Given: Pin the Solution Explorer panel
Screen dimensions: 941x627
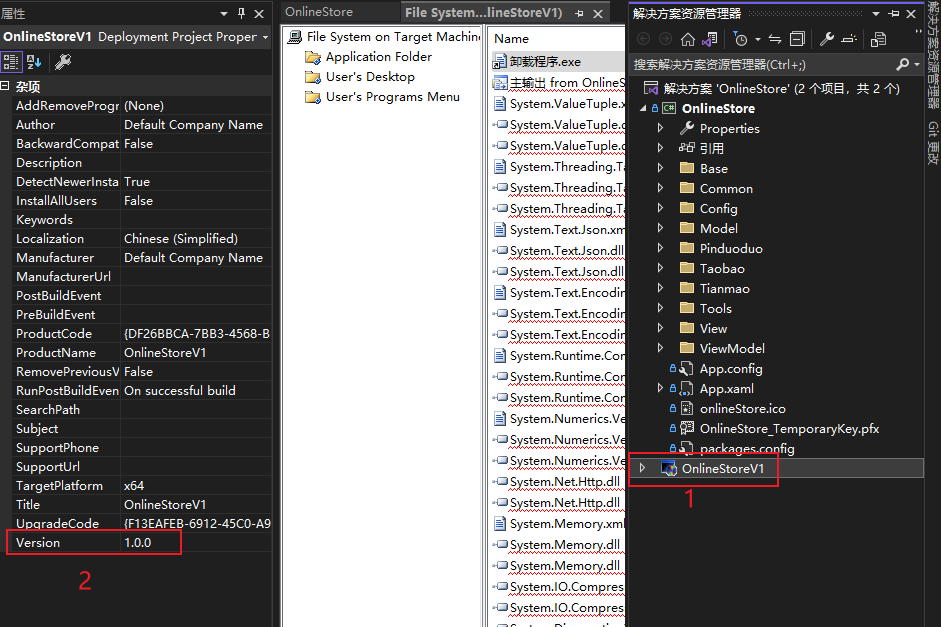Looking at the screenshot, I should [892, 14].
